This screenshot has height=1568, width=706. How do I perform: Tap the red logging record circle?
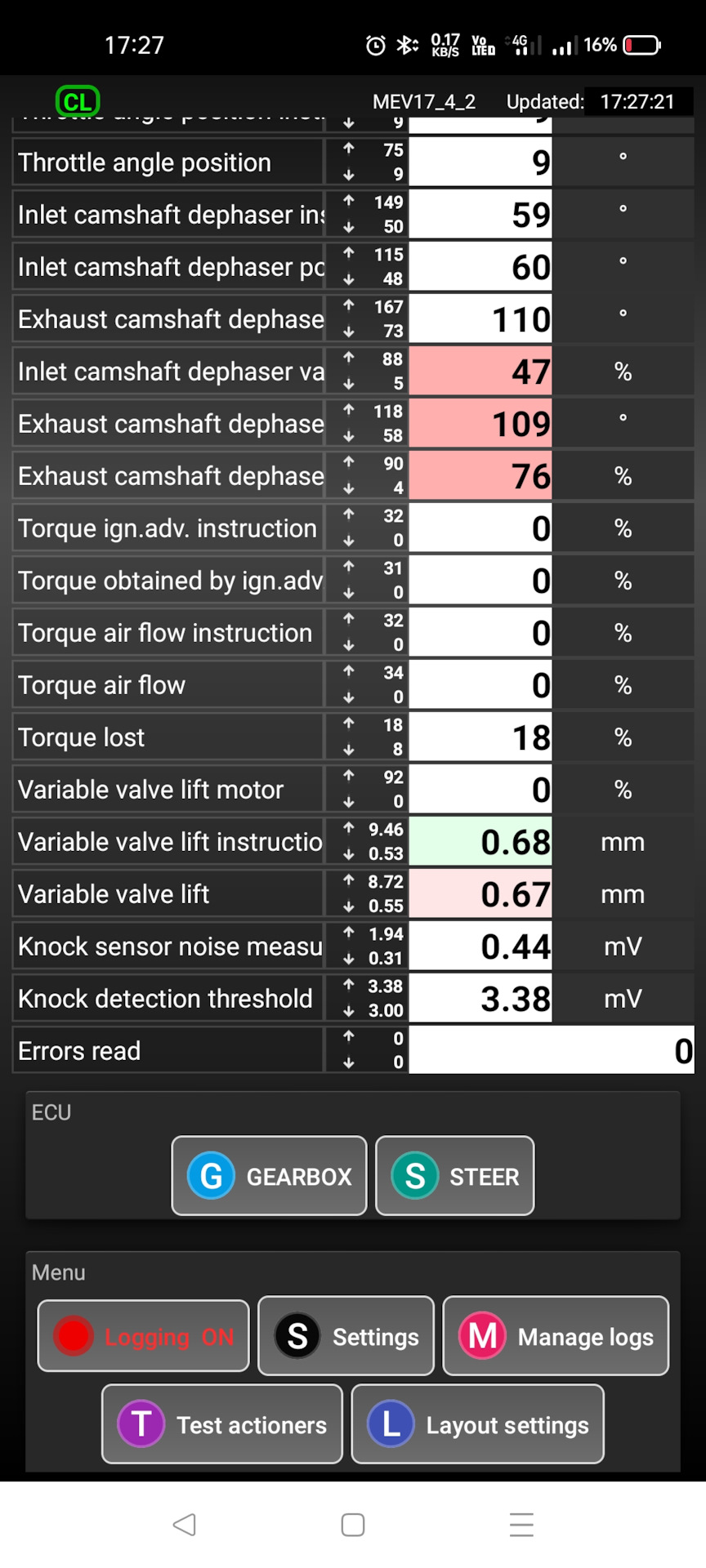(74, 1336)
